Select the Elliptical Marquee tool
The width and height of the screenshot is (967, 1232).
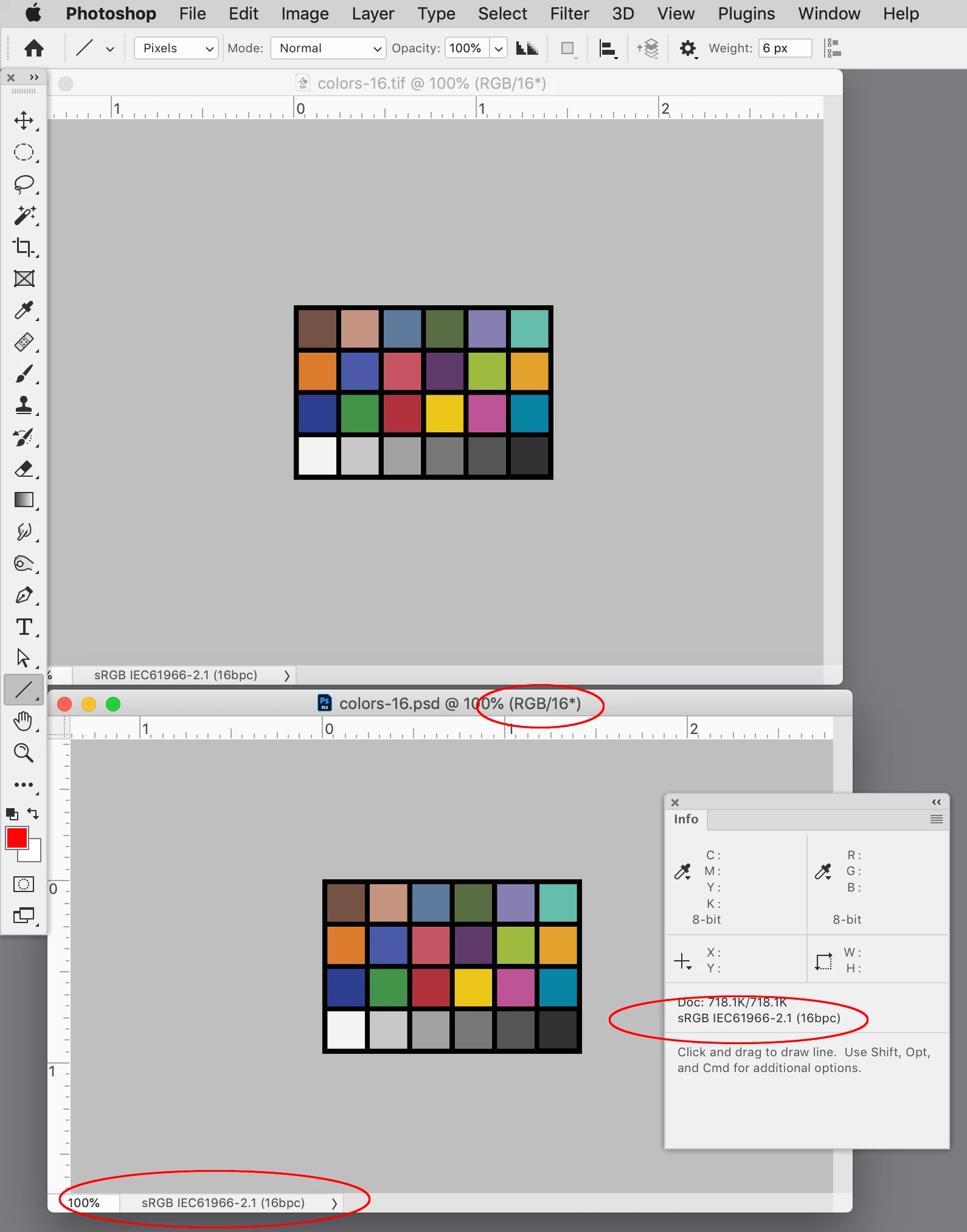[x=24, y=152]
